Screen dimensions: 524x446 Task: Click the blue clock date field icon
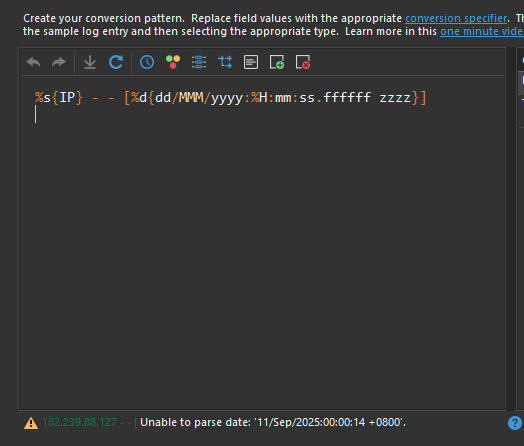(147, 62)
